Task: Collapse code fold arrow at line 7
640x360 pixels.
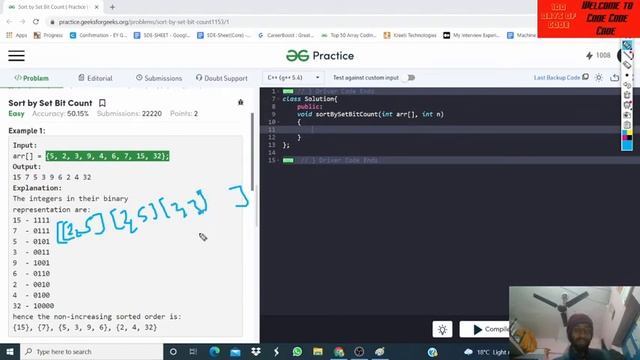Action: (279, 99)
